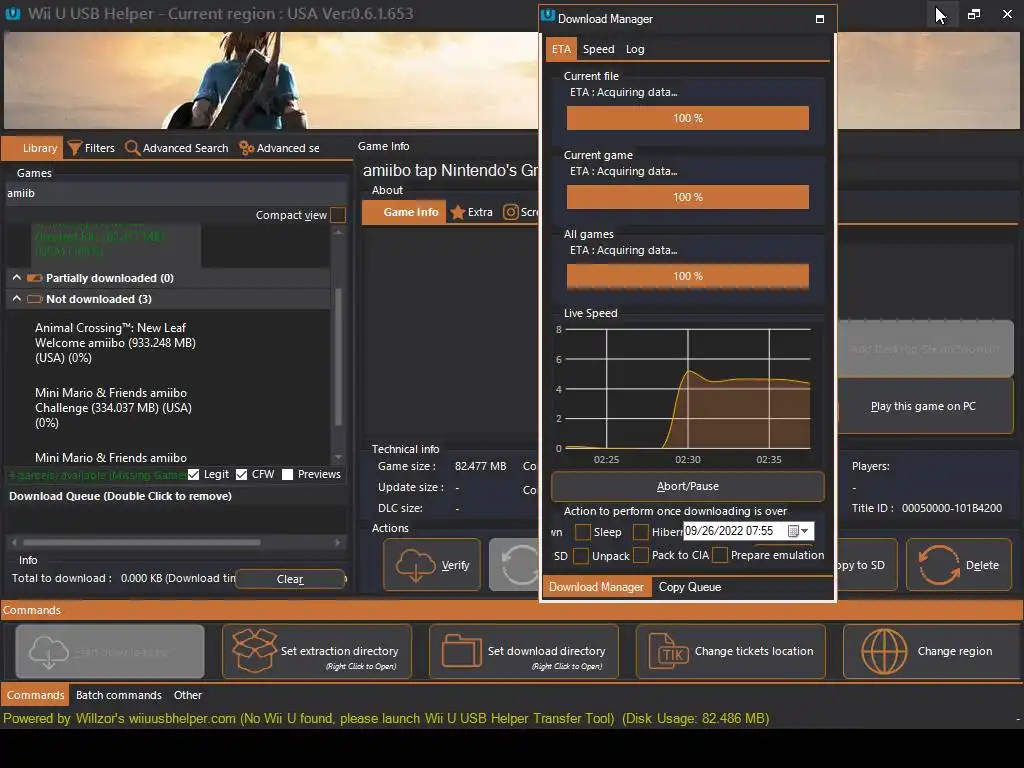Click the Advanced Search magnifier icon

point(133,148)
